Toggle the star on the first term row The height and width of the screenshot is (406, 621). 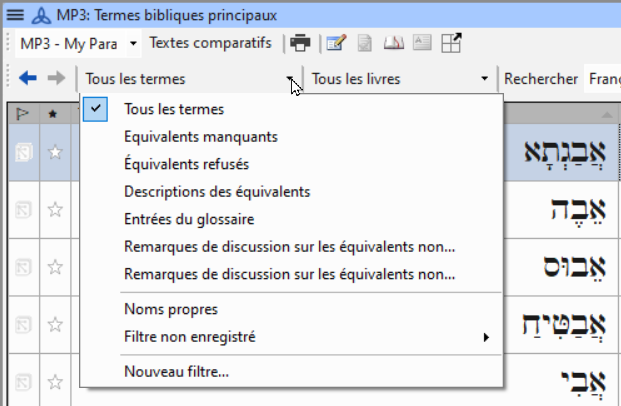click(55, 152)
